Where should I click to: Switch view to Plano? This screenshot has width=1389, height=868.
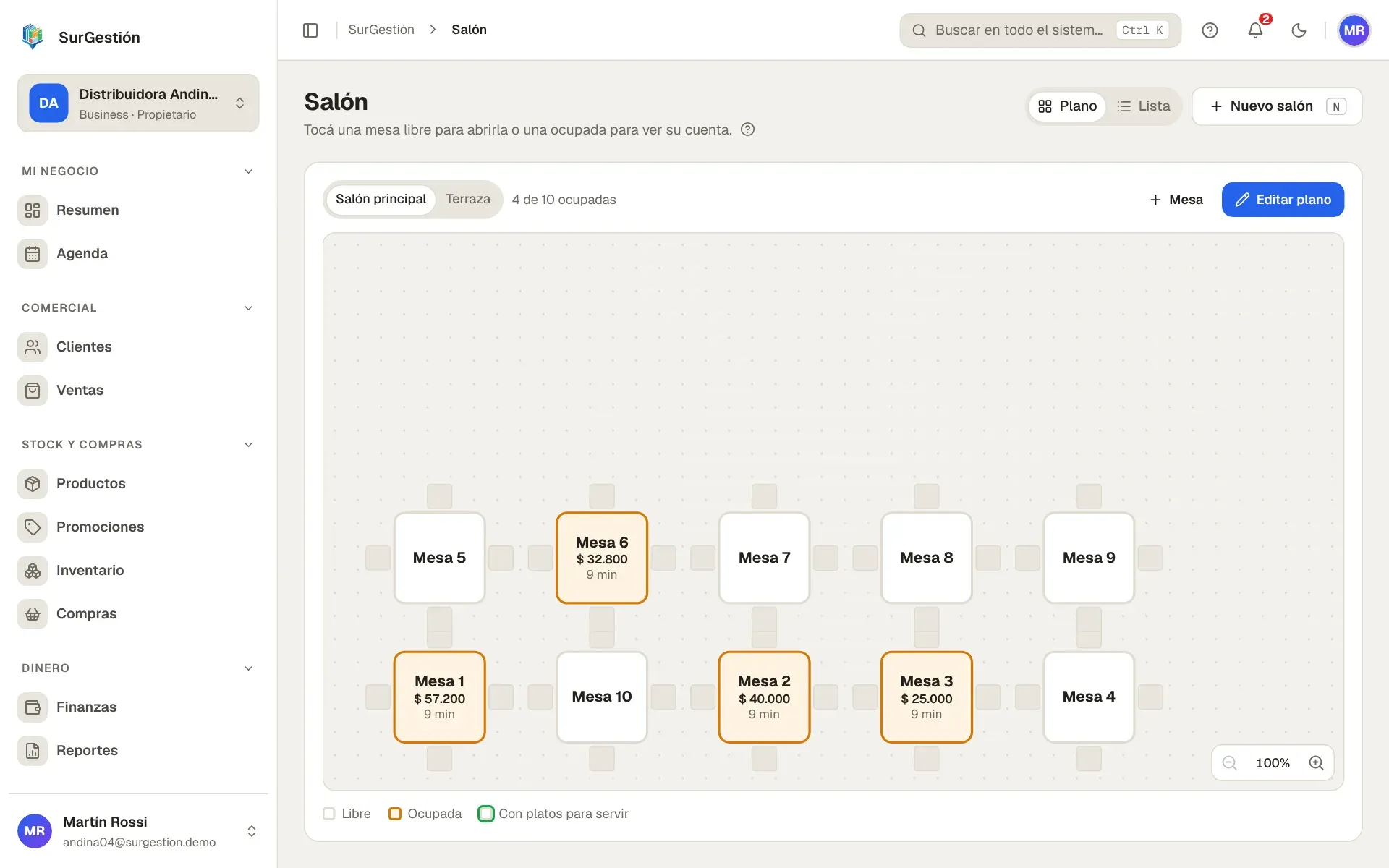point(1067,106)
